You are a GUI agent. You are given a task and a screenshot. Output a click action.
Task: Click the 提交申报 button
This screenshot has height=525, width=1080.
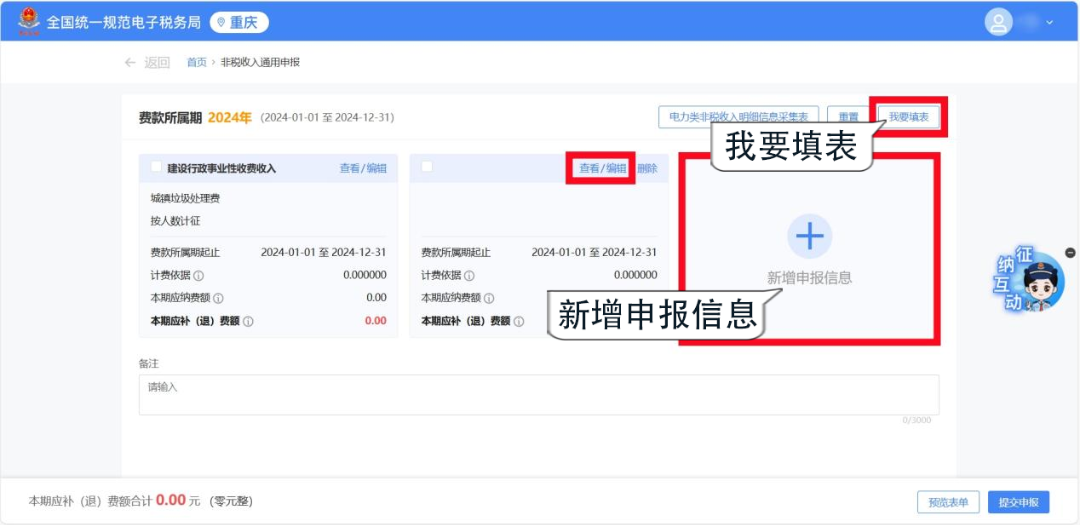click(1018, 502)
